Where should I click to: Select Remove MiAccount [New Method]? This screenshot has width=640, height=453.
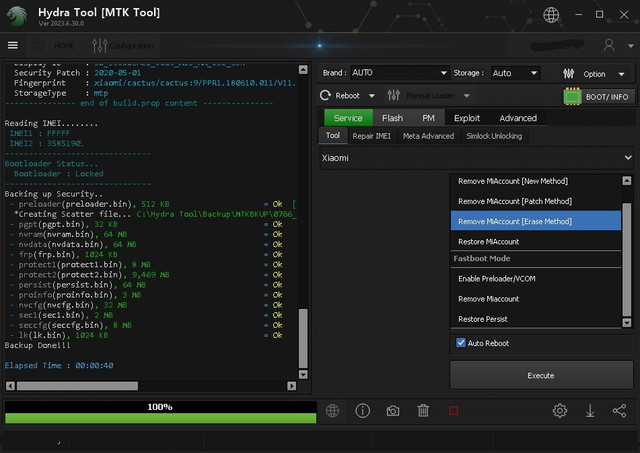(536, 181)
